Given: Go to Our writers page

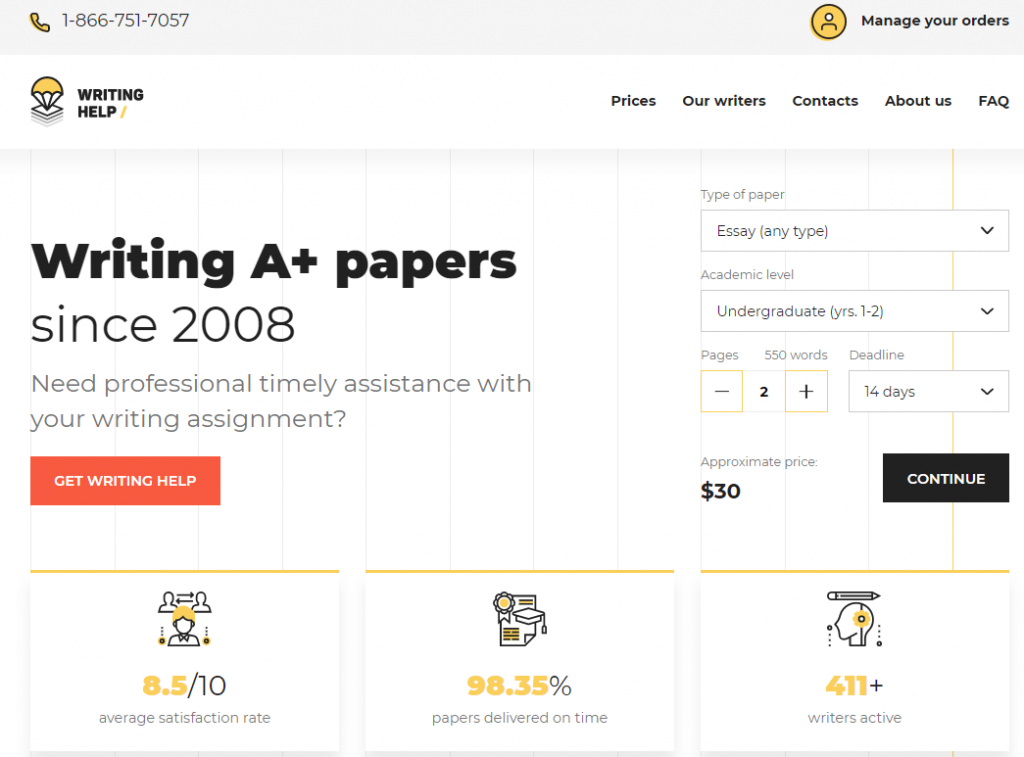Looking at the screenshot, I should [724, 101].
